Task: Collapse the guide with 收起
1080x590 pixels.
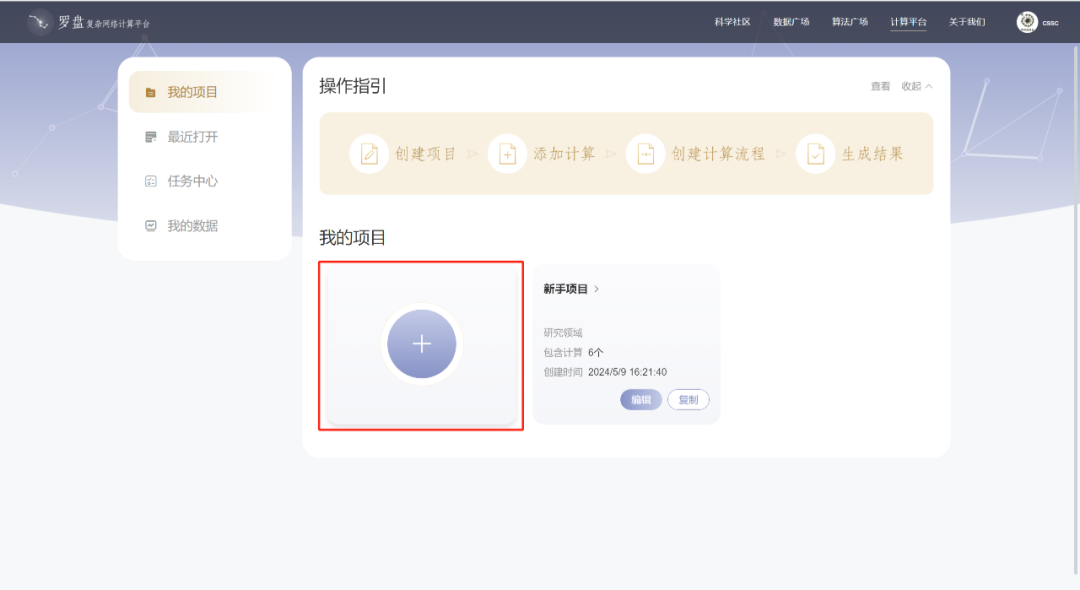Action: coord(916,86)
